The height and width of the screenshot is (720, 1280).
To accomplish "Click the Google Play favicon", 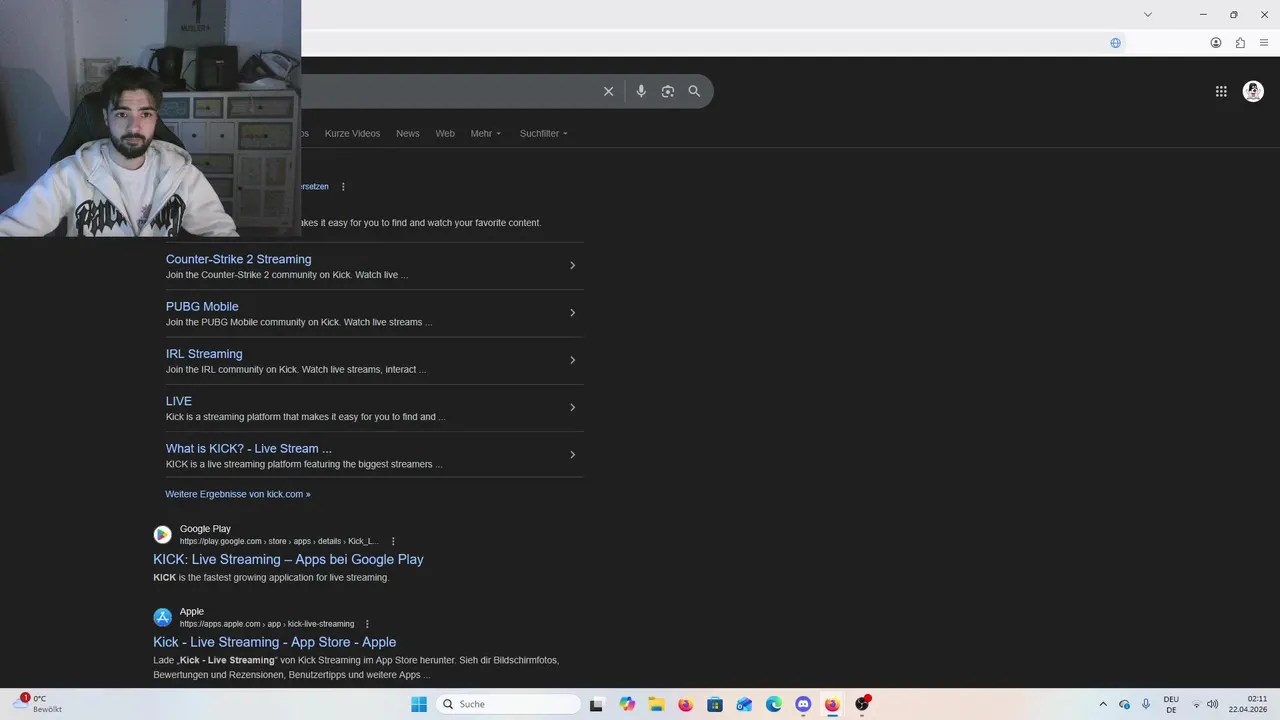I will (x=162, y=535).
